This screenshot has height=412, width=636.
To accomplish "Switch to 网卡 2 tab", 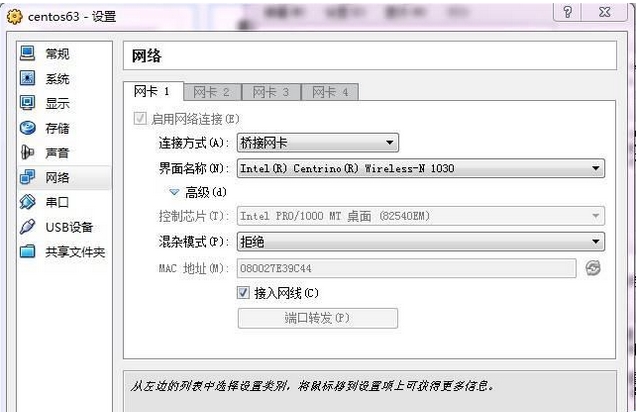I will pos(212,92).
